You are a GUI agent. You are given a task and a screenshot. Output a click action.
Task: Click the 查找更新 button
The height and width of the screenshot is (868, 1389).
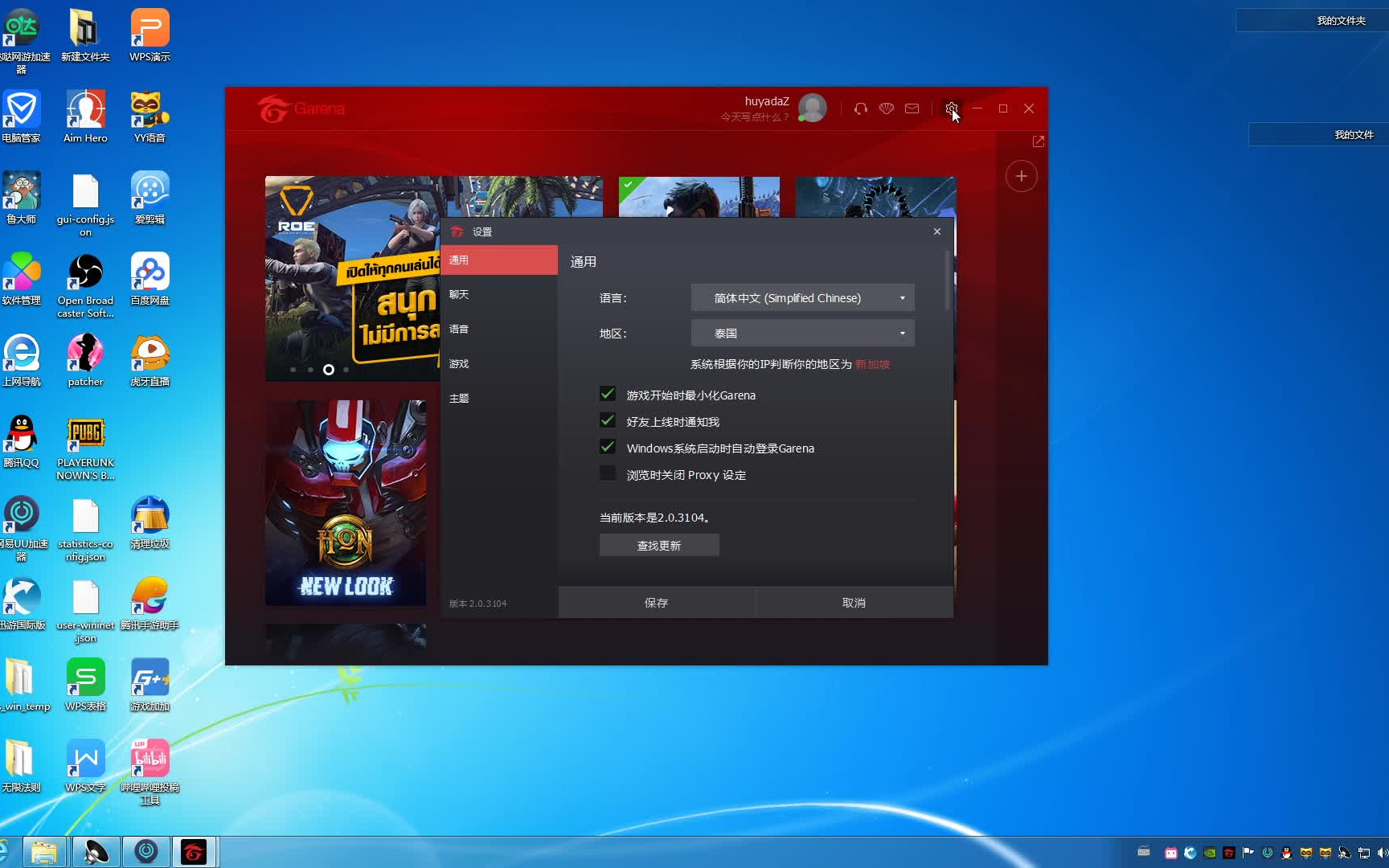659,546
